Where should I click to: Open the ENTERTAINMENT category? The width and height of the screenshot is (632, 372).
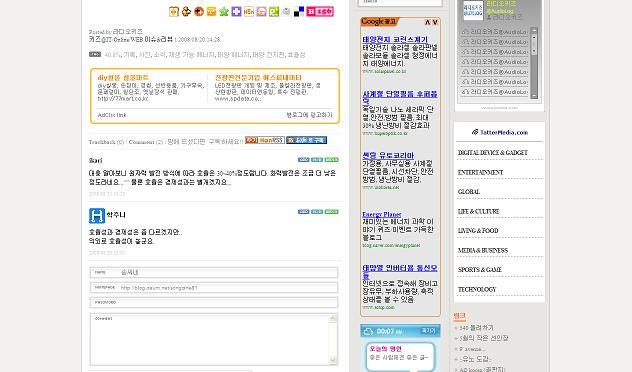tap(480, 172)
